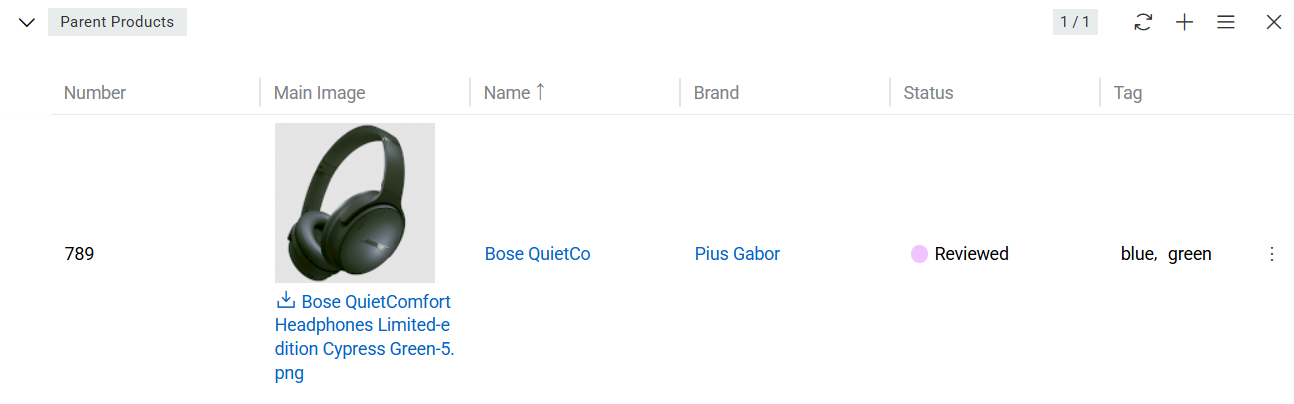Open the Pius Gabor brand link
1294x404 pixels.
(737, 254)
